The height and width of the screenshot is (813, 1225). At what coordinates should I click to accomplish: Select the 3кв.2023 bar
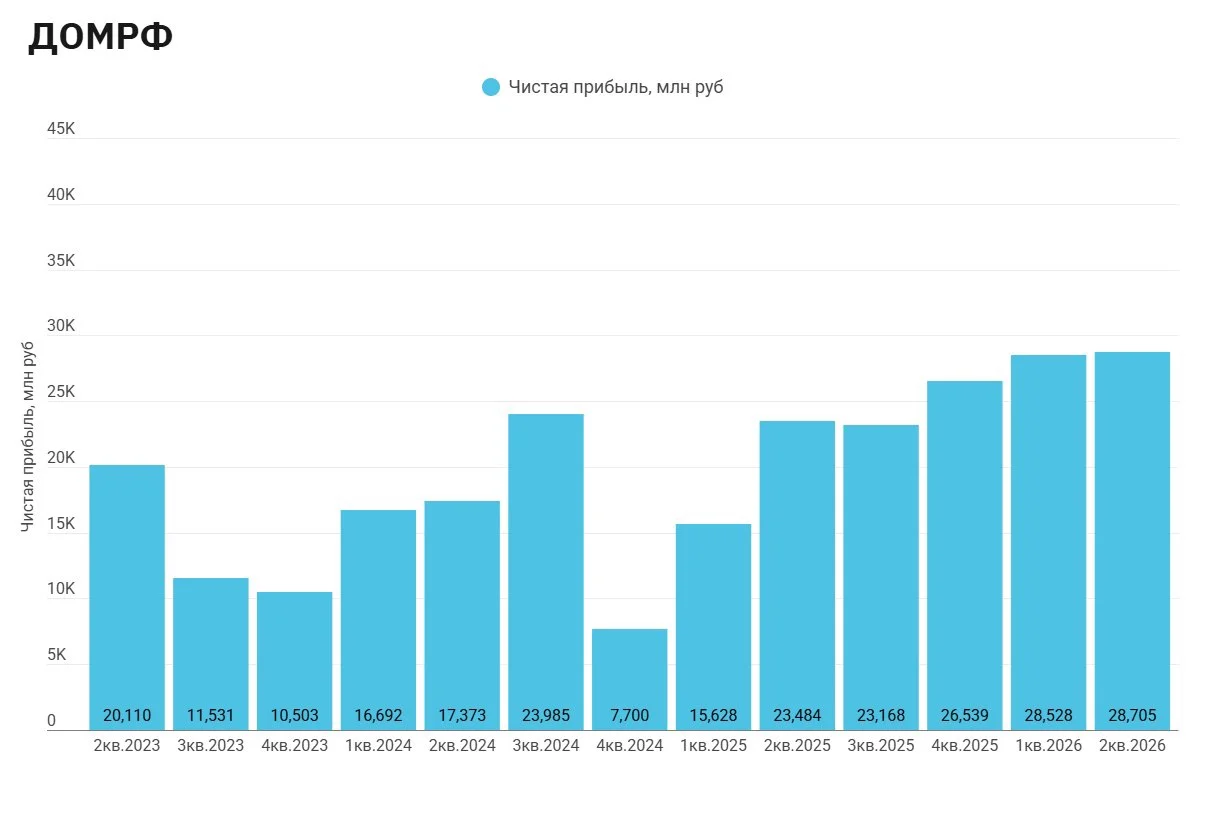click(211, 654)
